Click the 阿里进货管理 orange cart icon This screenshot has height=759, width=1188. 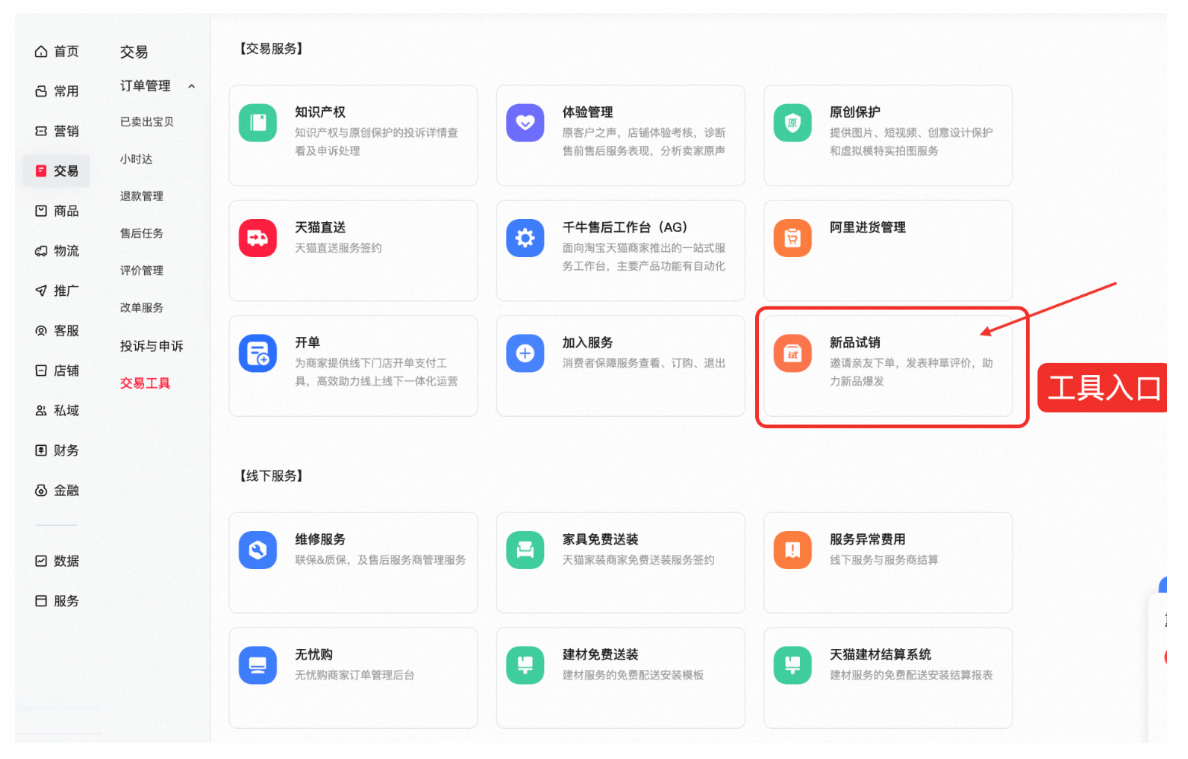click(x=793, y=238)
